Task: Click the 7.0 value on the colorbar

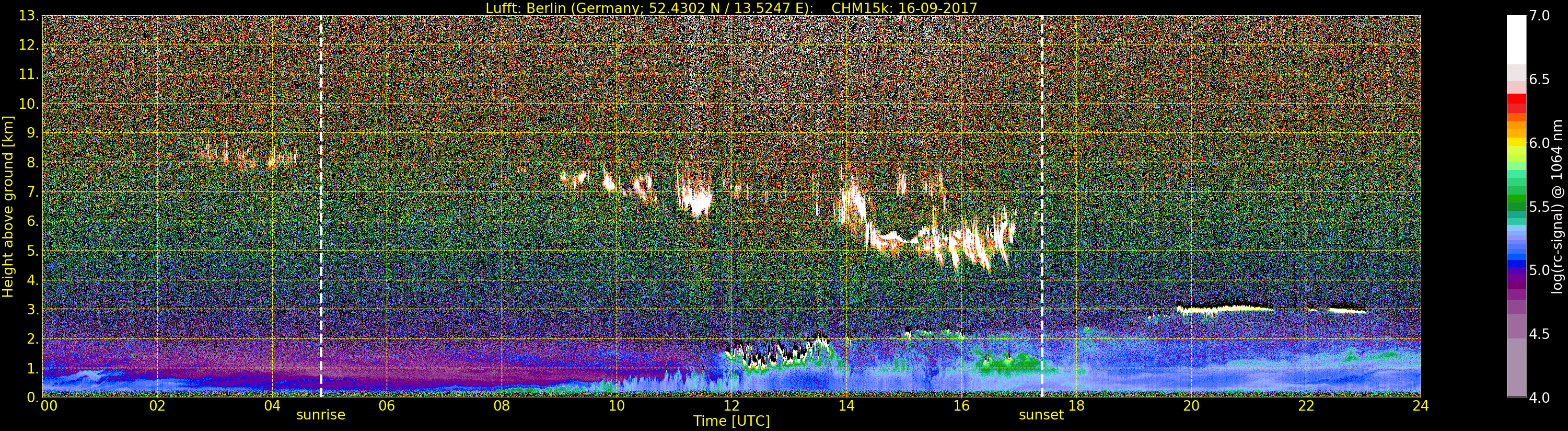Action: coord(1539,16)
